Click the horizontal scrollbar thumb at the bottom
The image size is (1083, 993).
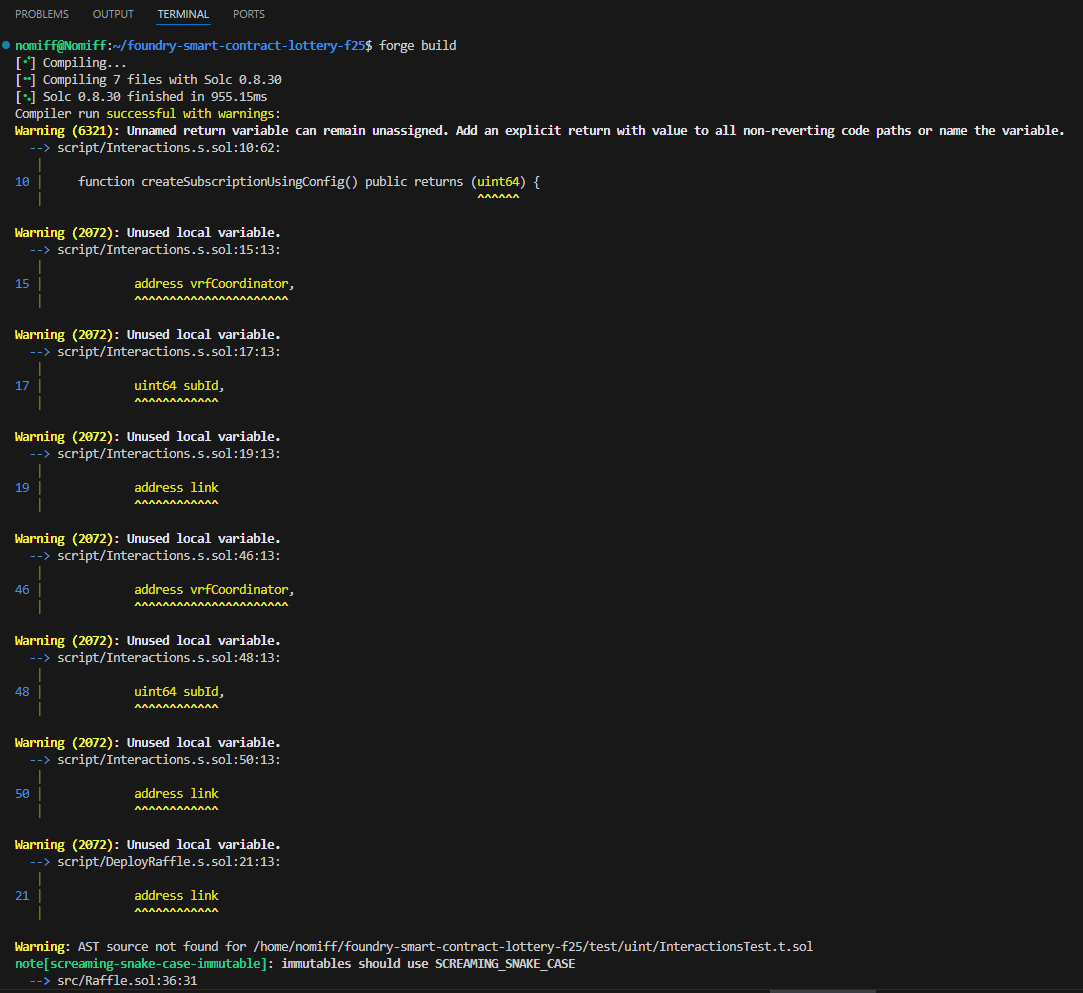(823, 990)
